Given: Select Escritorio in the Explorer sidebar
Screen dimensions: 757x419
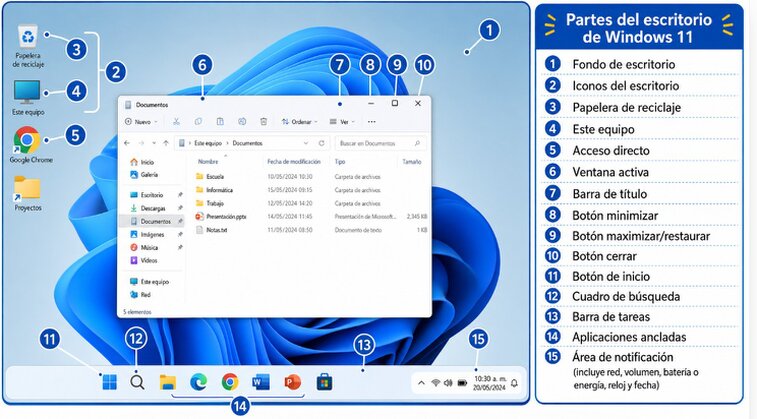Looking at the screenshot, I should coord(147,195).
